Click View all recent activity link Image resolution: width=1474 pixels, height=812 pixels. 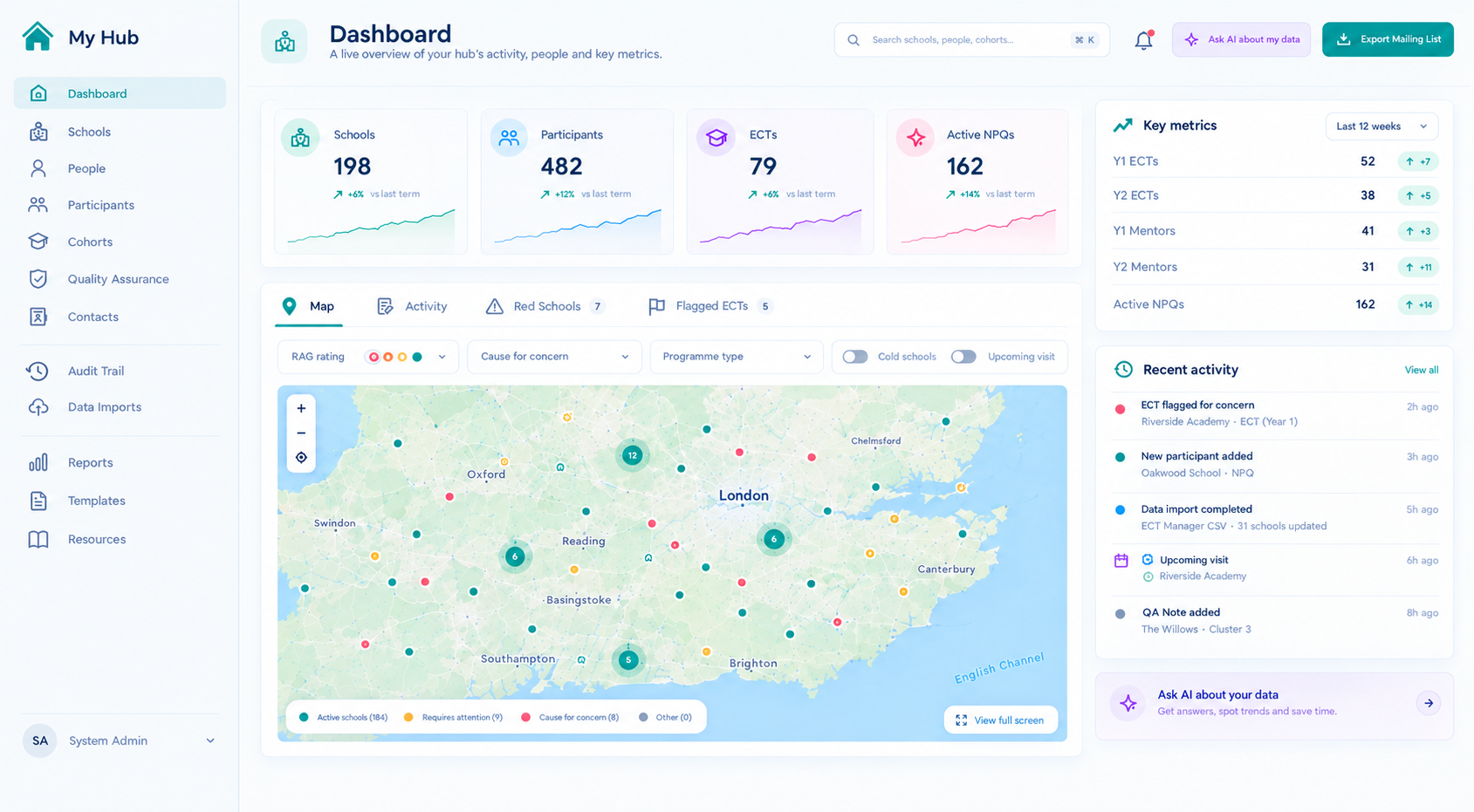[1421, 370]
